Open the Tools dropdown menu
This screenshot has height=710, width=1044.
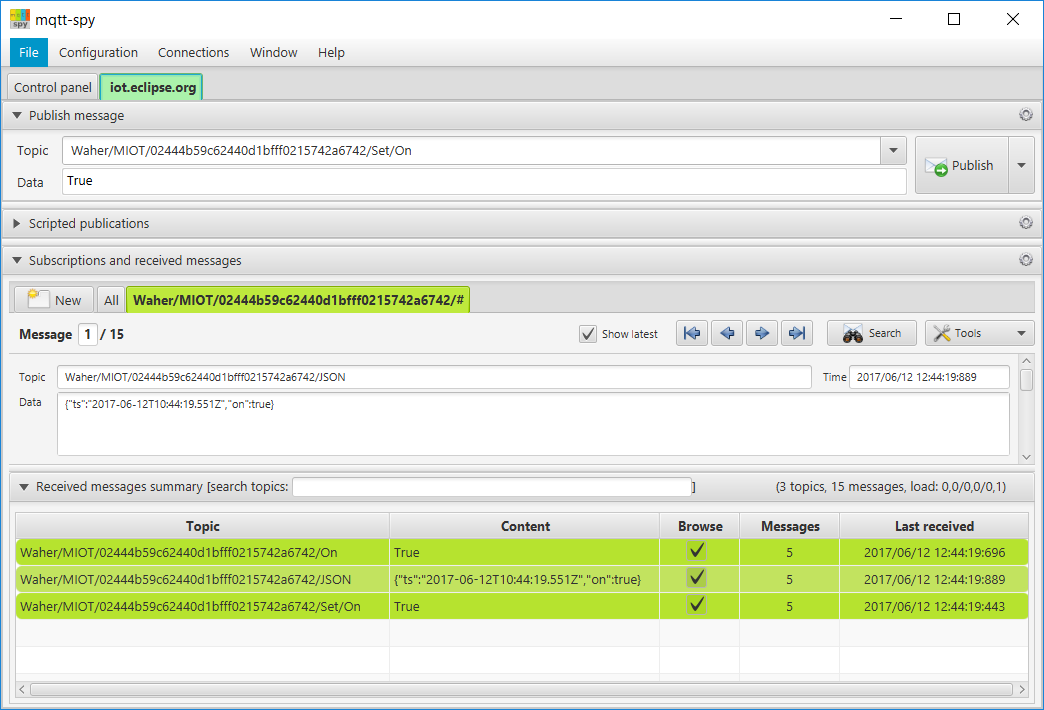(979, 333)
